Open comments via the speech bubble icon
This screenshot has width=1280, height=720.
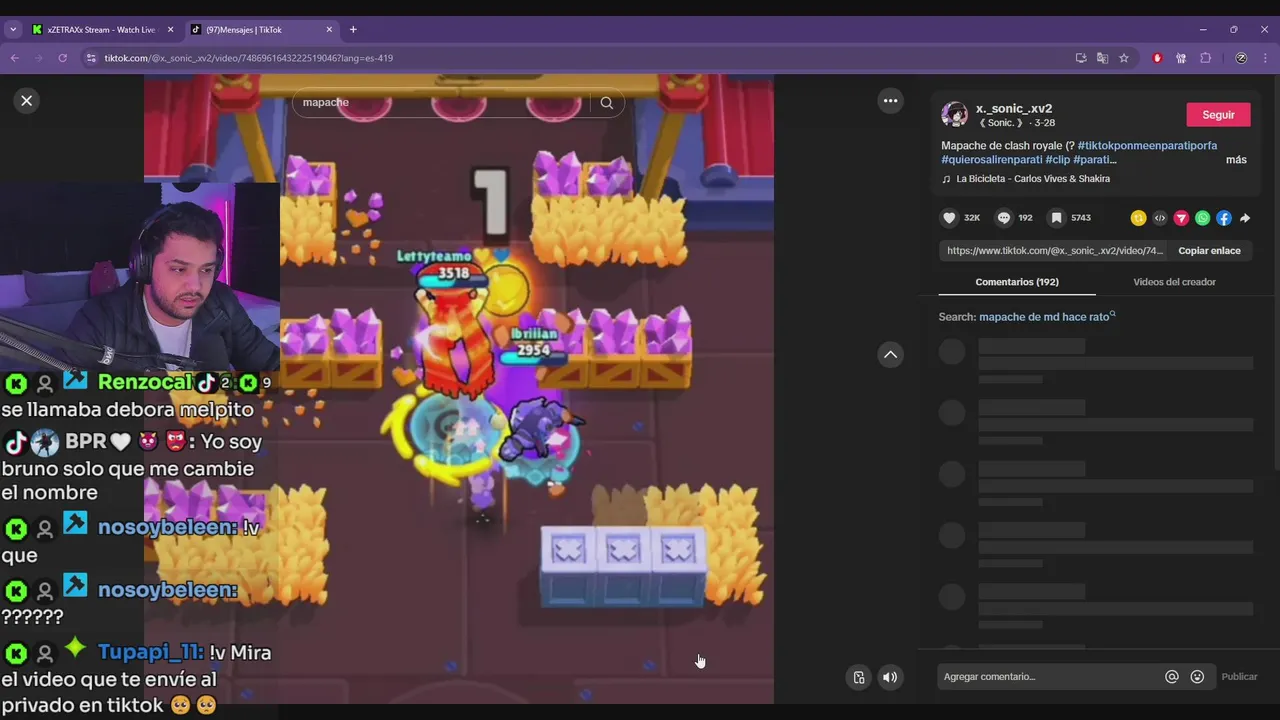[1003, 218]
